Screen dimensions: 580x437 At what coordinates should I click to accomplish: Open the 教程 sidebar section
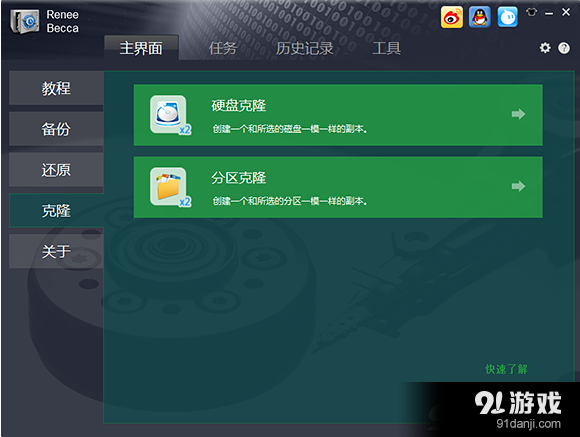point(56,88)
